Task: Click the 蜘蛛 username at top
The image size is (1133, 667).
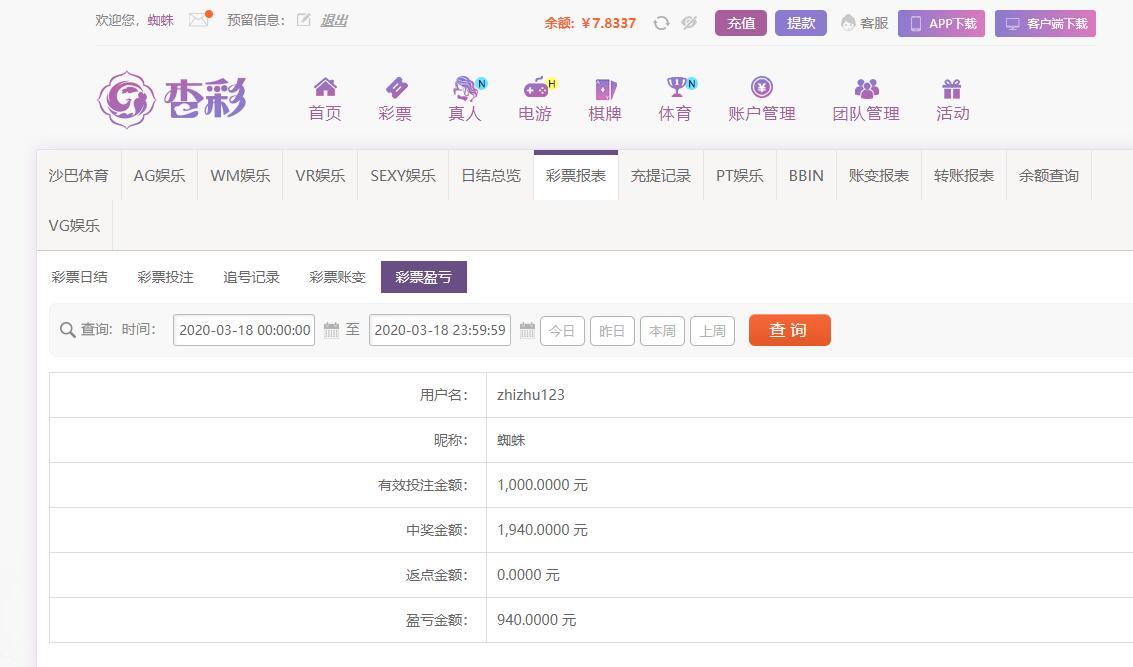Action: [160, 20]
